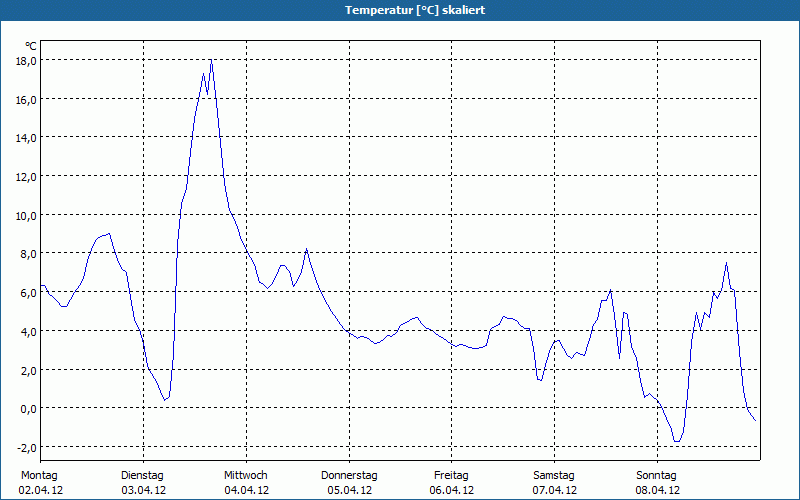The height and width of the screenshot is (500, 800).
Task: Click the °C unit label
Action: (x=31, y=46)
